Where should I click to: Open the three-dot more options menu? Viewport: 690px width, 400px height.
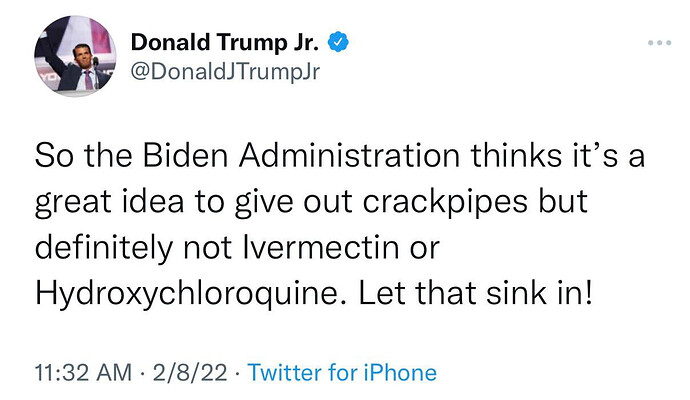point(659,43)
